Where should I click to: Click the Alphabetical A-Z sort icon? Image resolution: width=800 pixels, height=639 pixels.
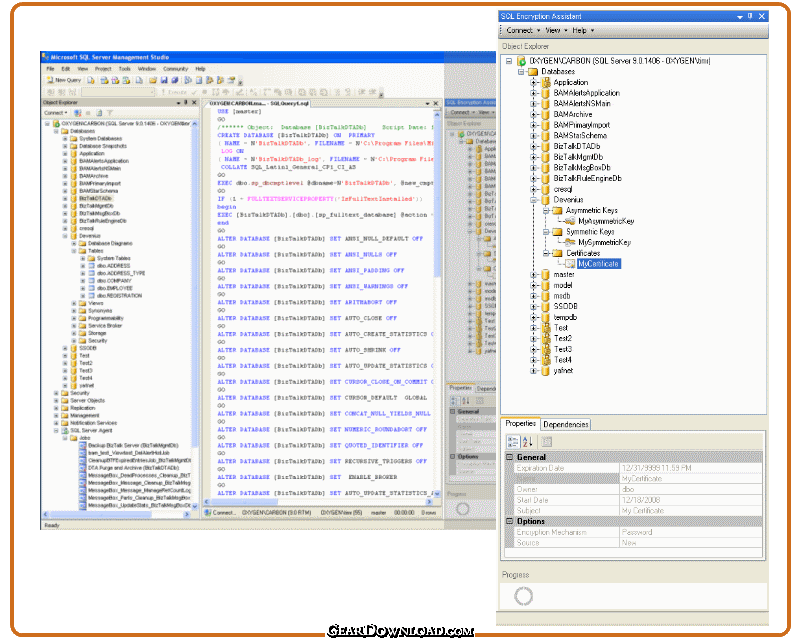pos(528,442)
